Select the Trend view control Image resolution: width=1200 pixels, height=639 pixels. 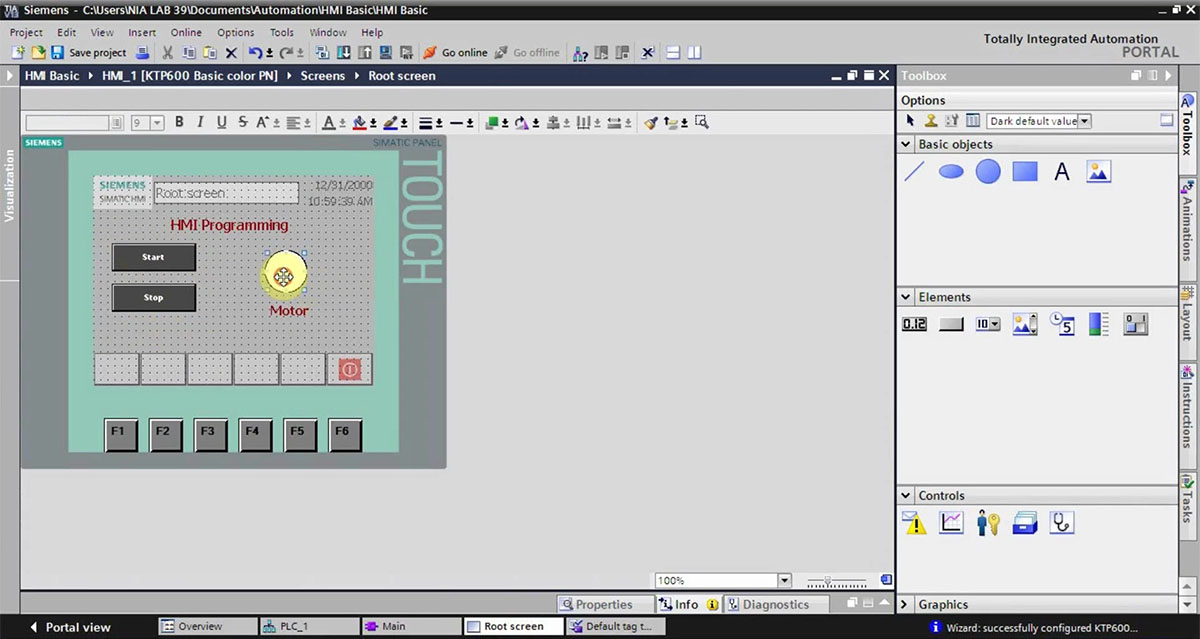pyautogui.click(x=951, y=522)
